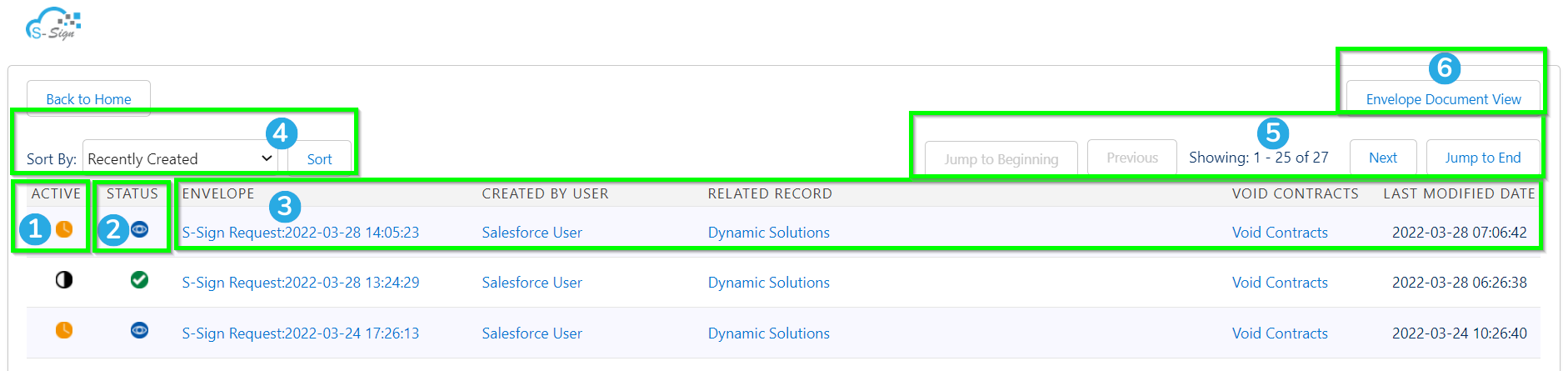Click Void Contracts for 14:05:23 request
The width and height of the screenshot is (1568, 371).
pos(1280,233)
